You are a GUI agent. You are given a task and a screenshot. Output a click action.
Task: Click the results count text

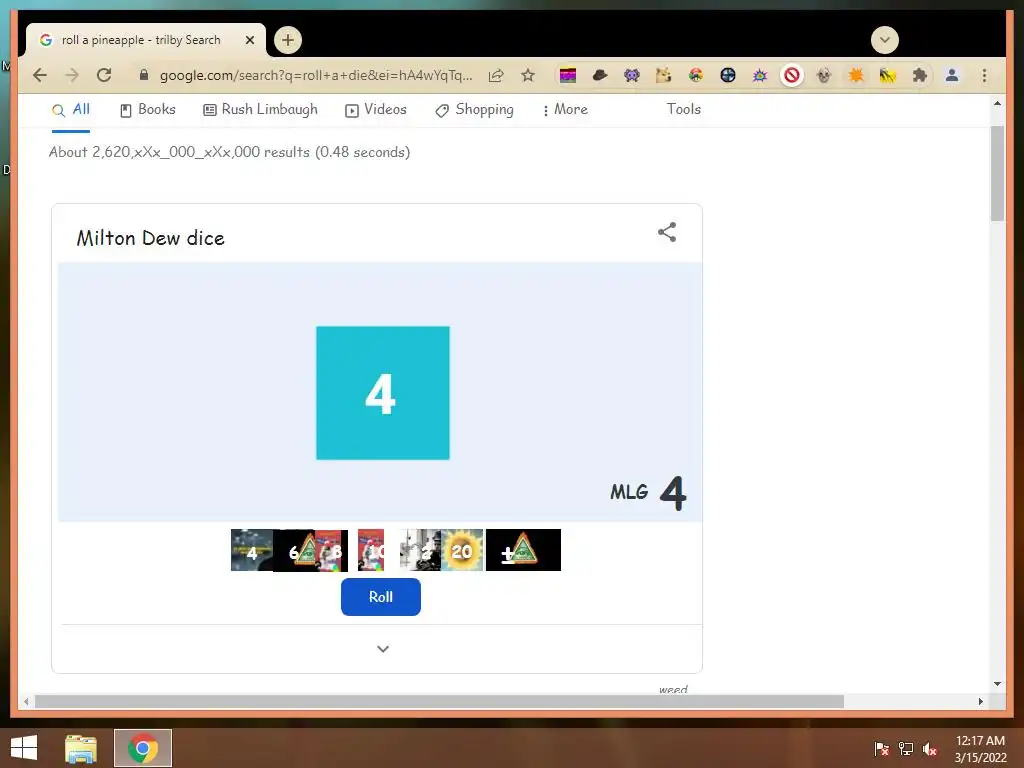coord(229,152)
